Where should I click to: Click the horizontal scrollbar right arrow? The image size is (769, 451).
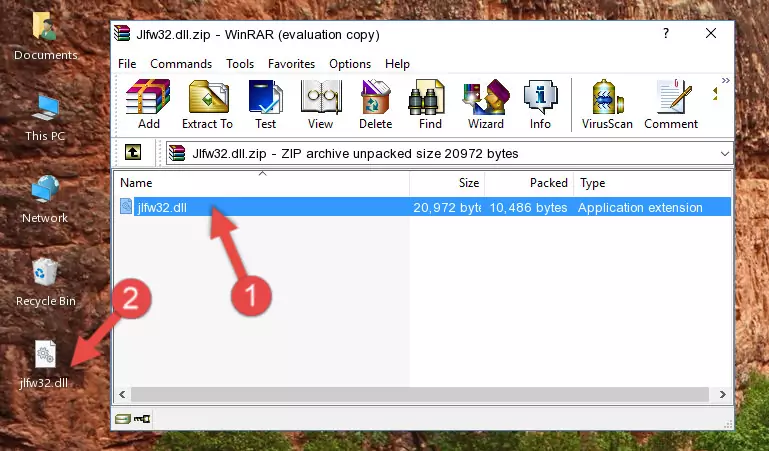coord(722,394)
